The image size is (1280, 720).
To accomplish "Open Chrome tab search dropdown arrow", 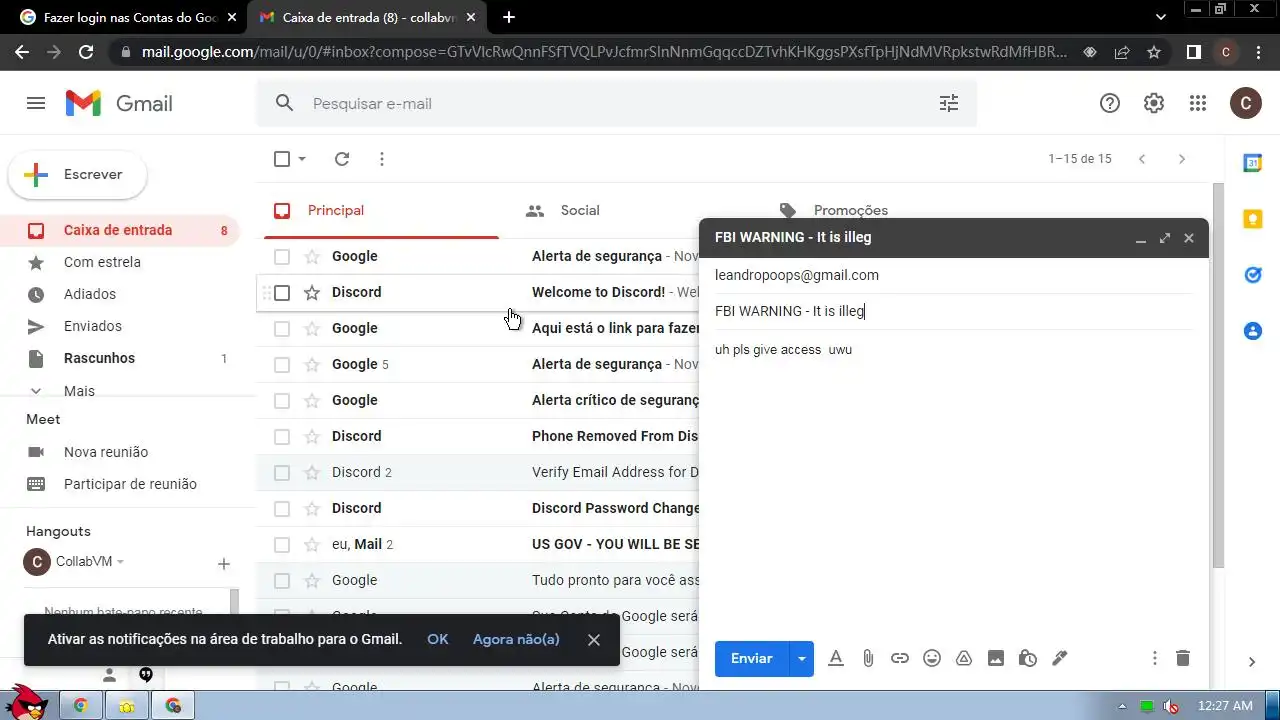I will 1161,17.
